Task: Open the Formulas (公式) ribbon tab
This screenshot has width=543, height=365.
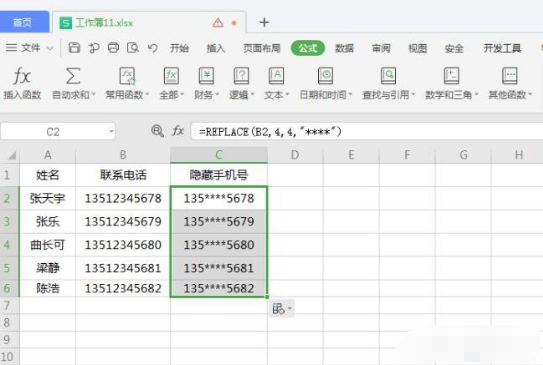Action: click(308, 48)
